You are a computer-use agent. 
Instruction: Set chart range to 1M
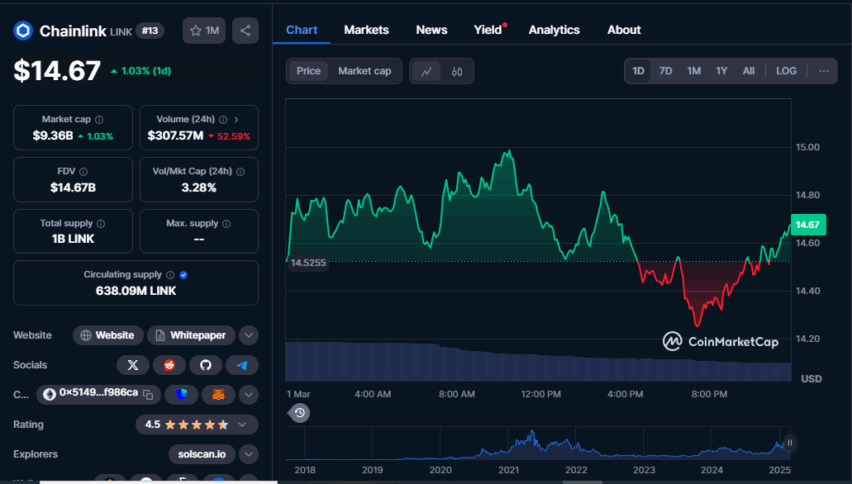pyautogui.click(x=694, y=71)
